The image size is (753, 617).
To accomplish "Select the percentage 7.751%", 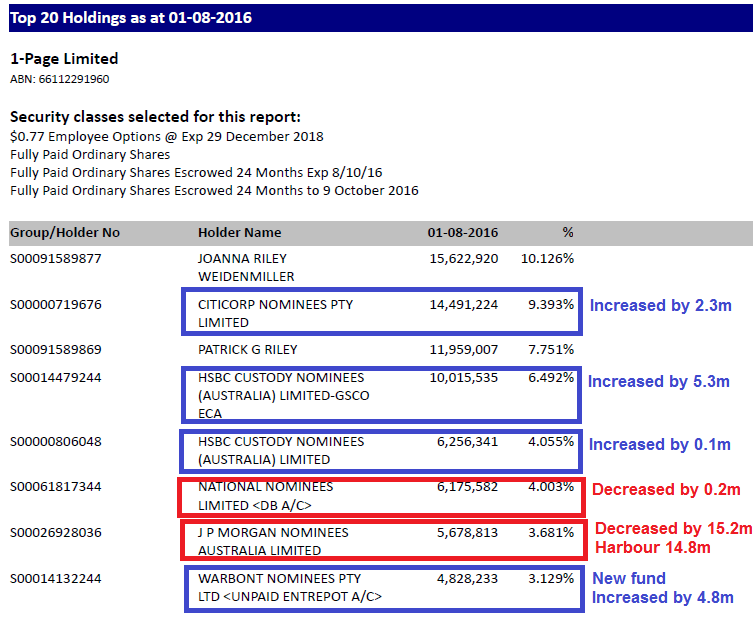I will point(551,350).
